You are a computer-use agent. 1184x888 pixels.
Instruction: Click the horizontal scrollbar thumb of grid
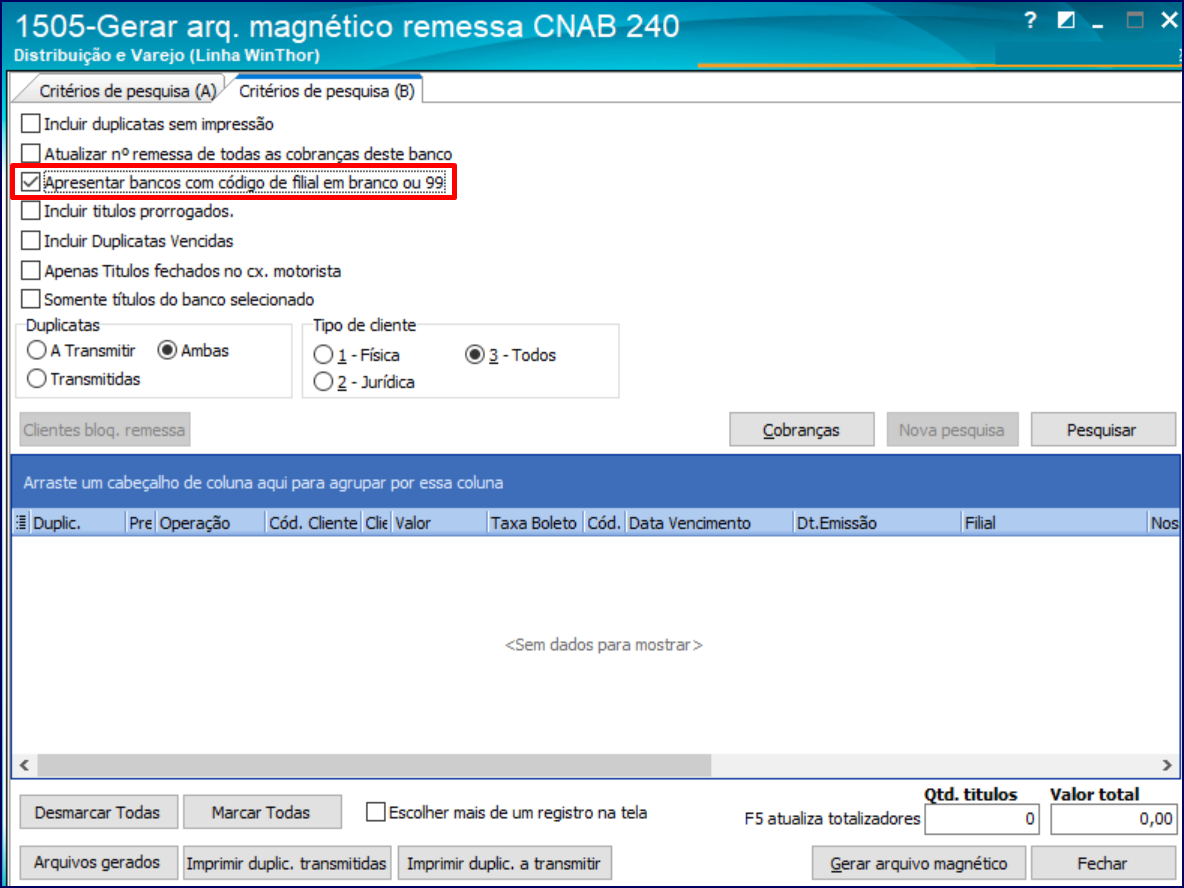pos(374,765)
